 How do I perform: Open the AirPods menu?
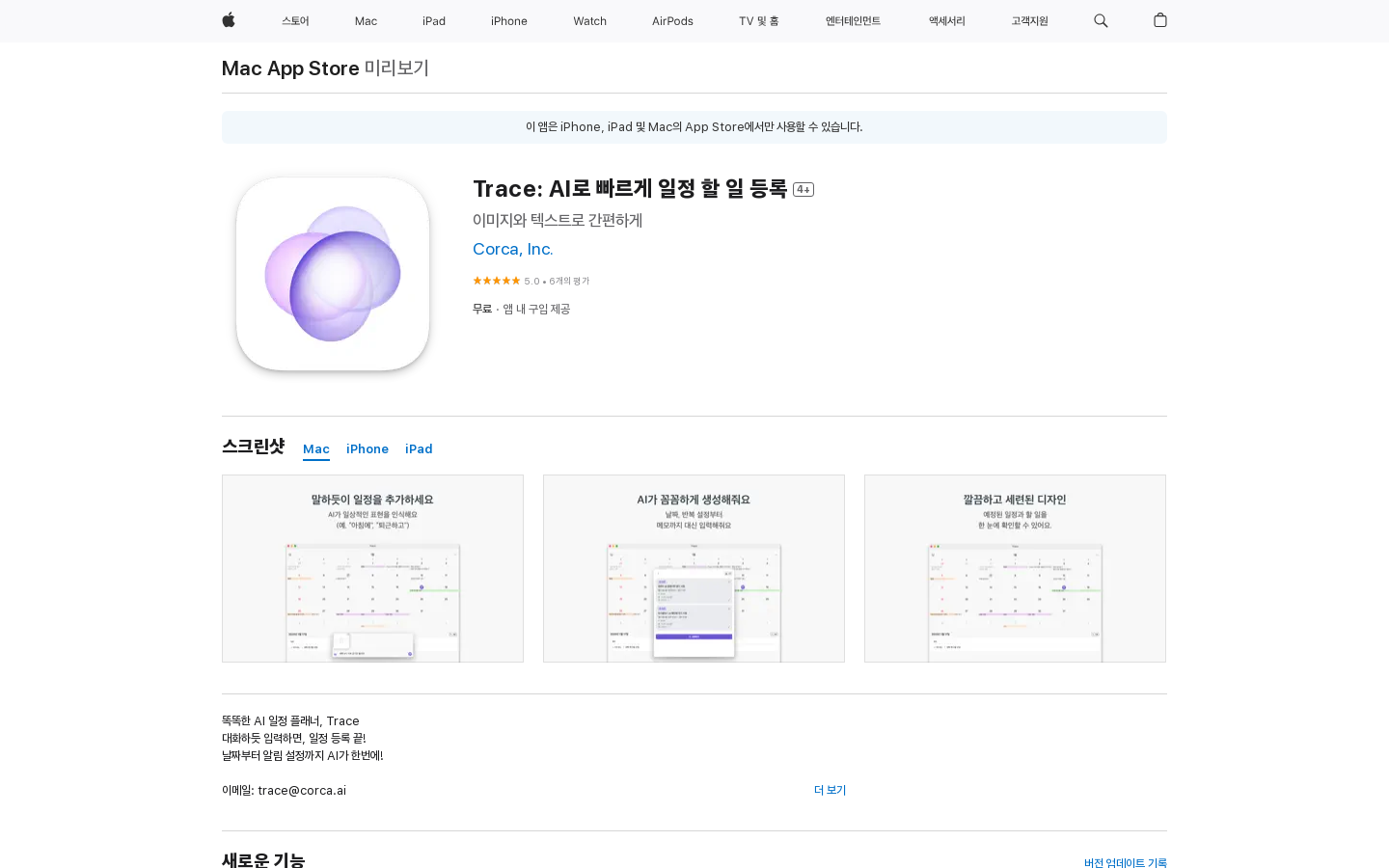coord(672,21)
